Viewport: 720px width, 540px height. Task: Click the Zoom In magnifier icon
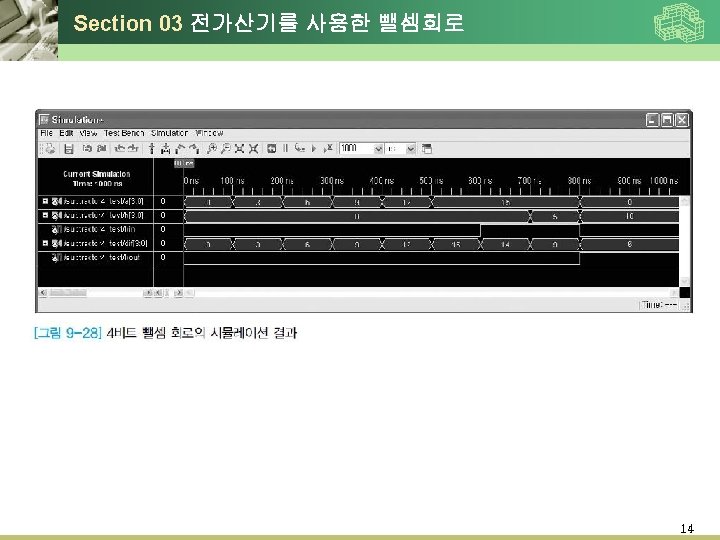tap(211, 148)
